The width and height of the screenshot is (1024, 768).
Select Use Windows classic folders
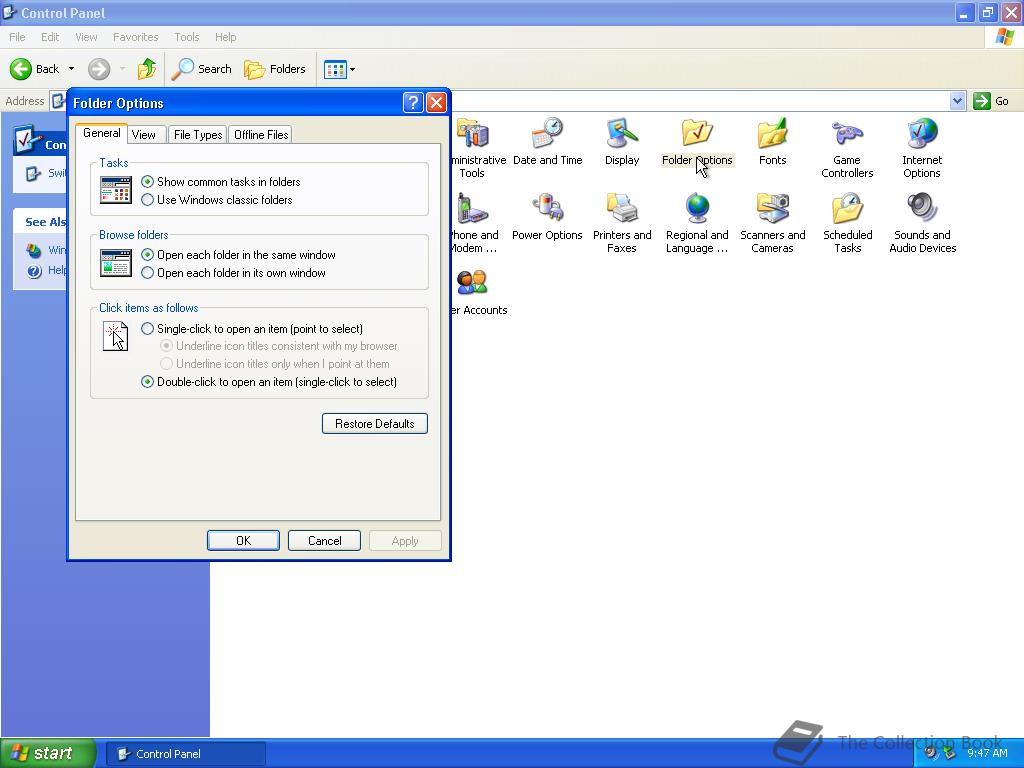click(x=217, y=200)
